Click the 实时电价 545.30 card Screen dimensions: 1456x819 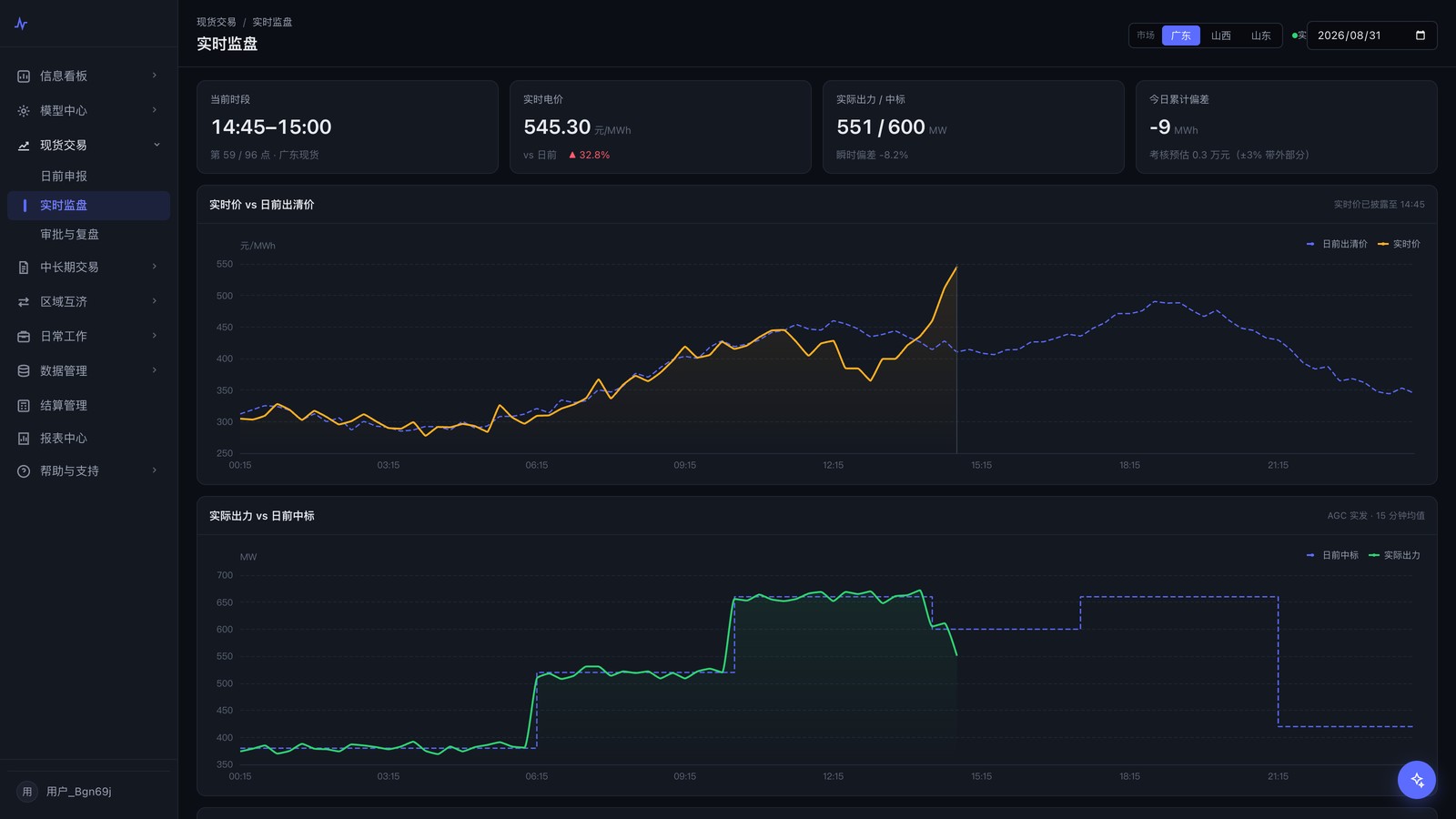coord(660,126)
